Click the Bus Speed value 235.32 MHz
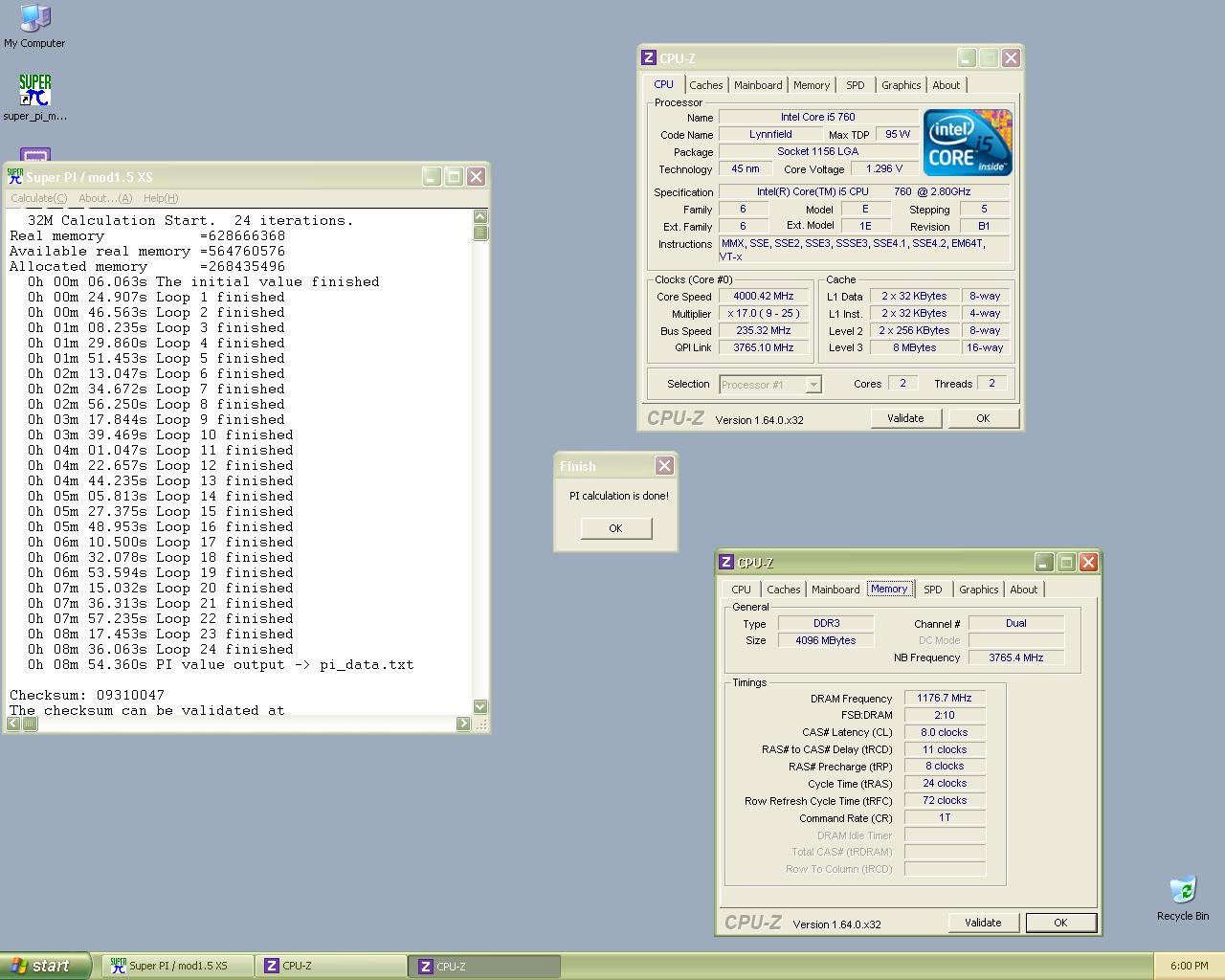Image resolution: width=1225 pixels, height=980 pixels. tap(764, 331)
